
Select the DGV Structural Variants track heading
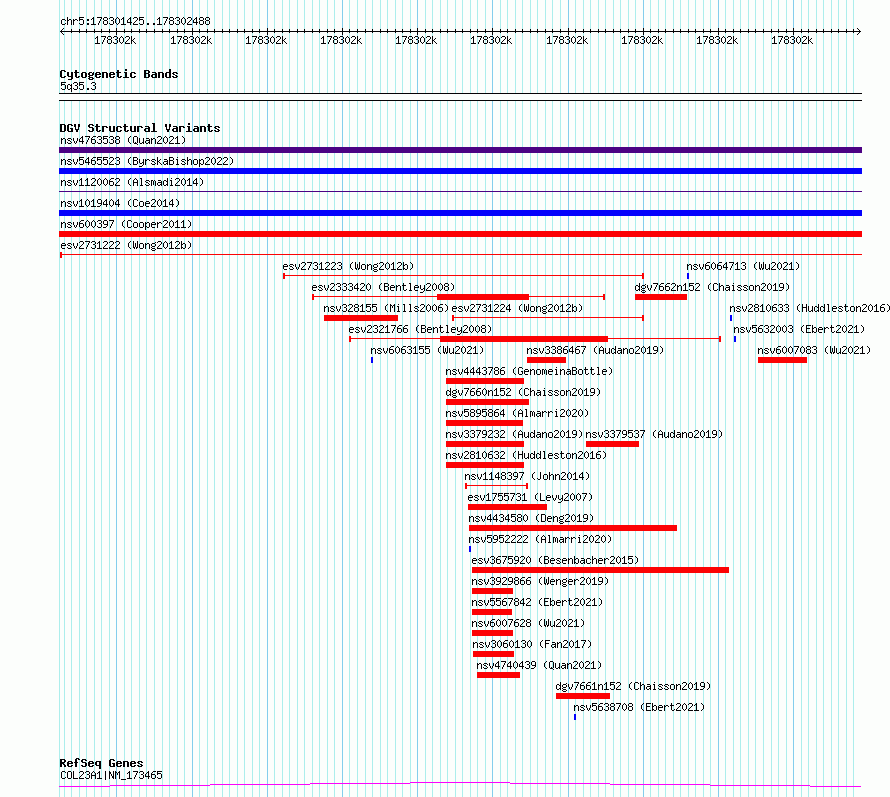click(140, 128)
